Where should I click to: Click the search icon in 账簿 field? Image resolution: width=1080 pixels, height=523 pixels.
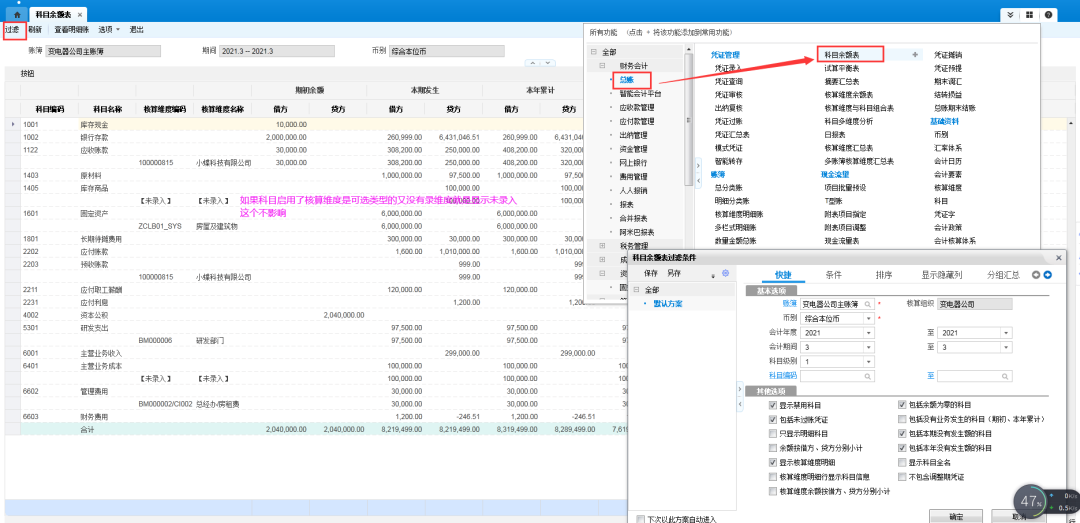[869, 304]
